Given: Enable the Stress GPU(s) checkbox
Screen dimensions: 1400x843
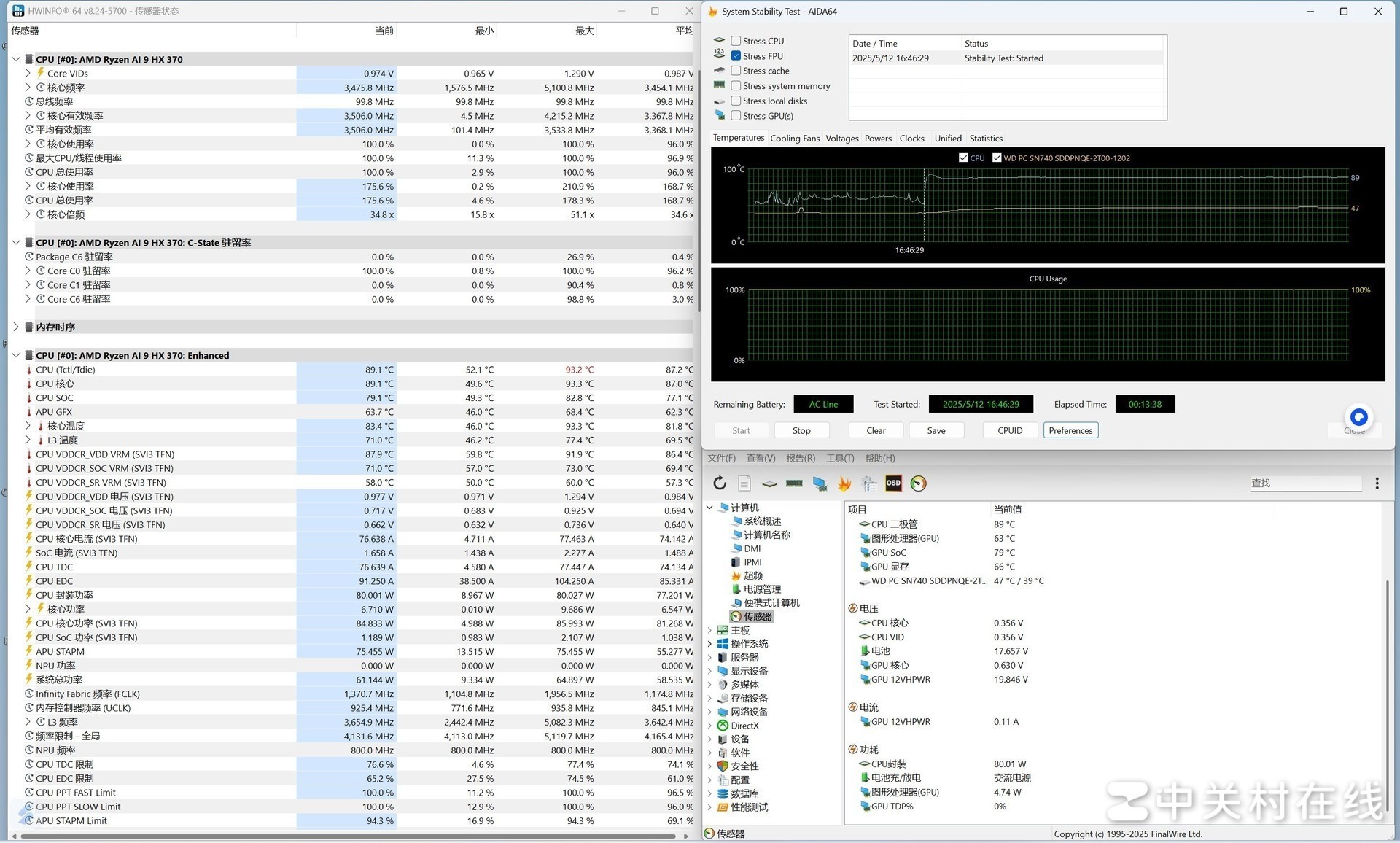Looking at the screenshot, I should pos(736,116).
